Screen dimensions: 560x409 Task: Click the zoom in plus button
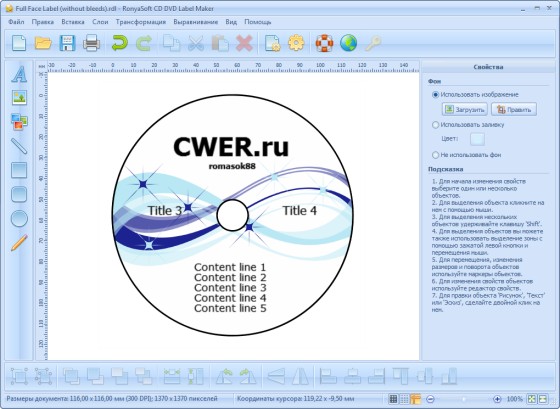click(497, 399)
